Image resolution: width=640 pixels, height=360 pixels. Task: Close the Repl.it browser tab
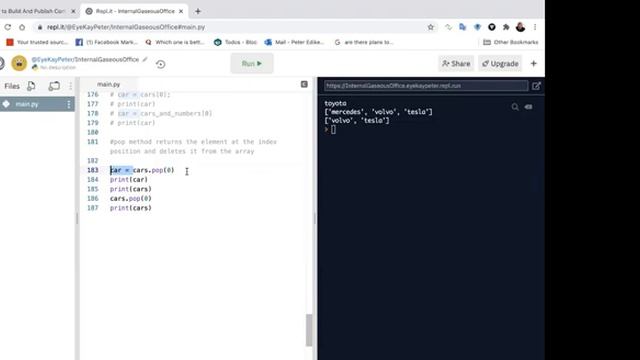(181, 11)
